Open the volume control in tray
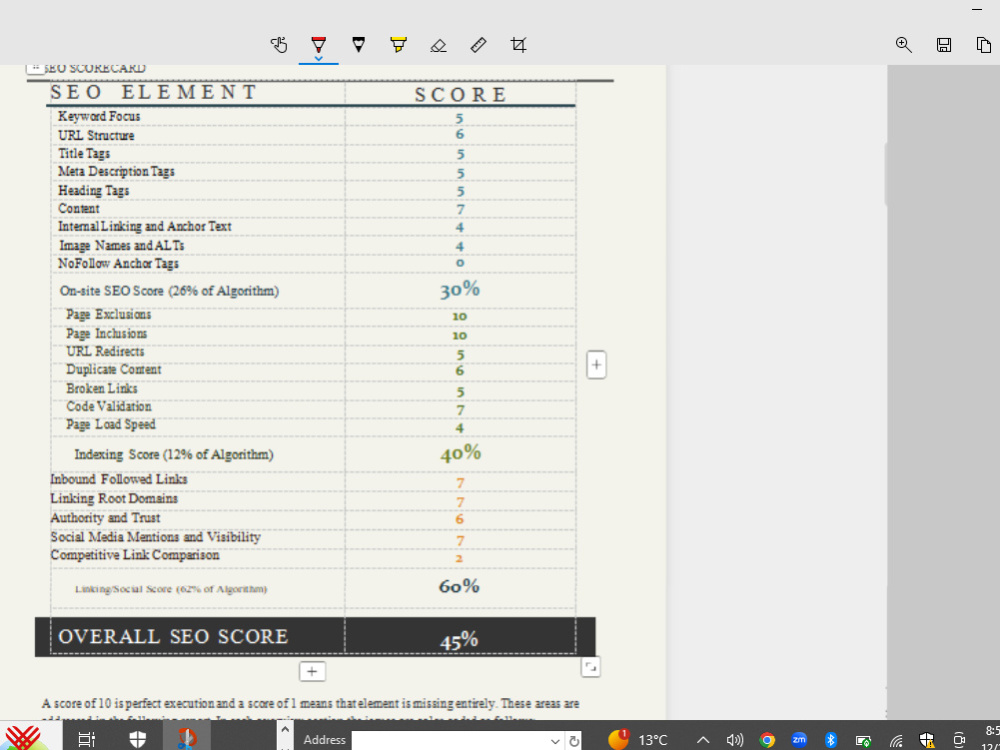 (x=735, y=740)
